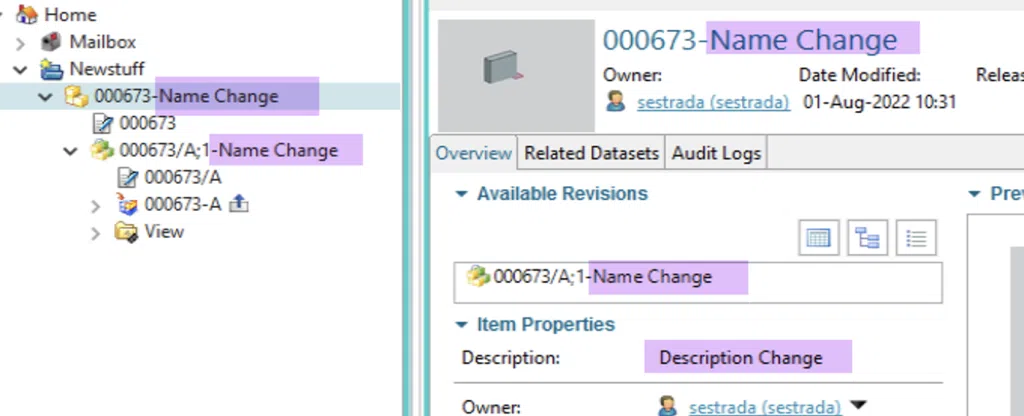Select 000673/A;1-Name Change in Available Revisions
1024x416 pixels.
click(x=602, y=277)
